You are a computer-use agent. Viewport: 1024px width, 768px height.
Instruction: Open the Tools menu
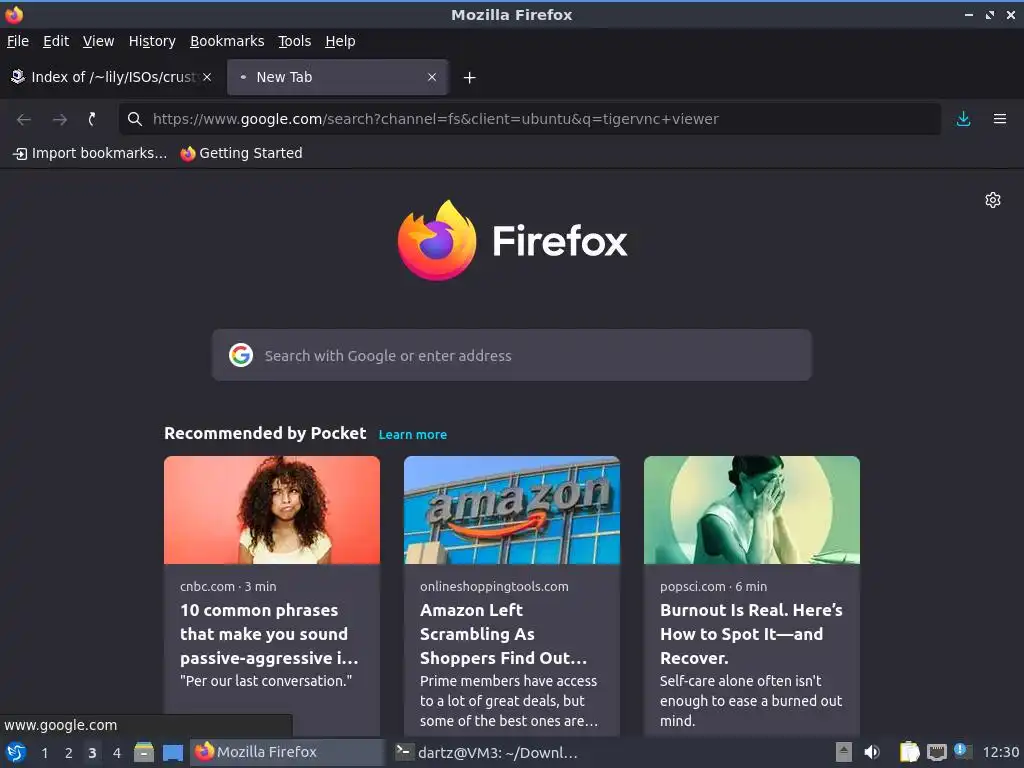(294, 41)
